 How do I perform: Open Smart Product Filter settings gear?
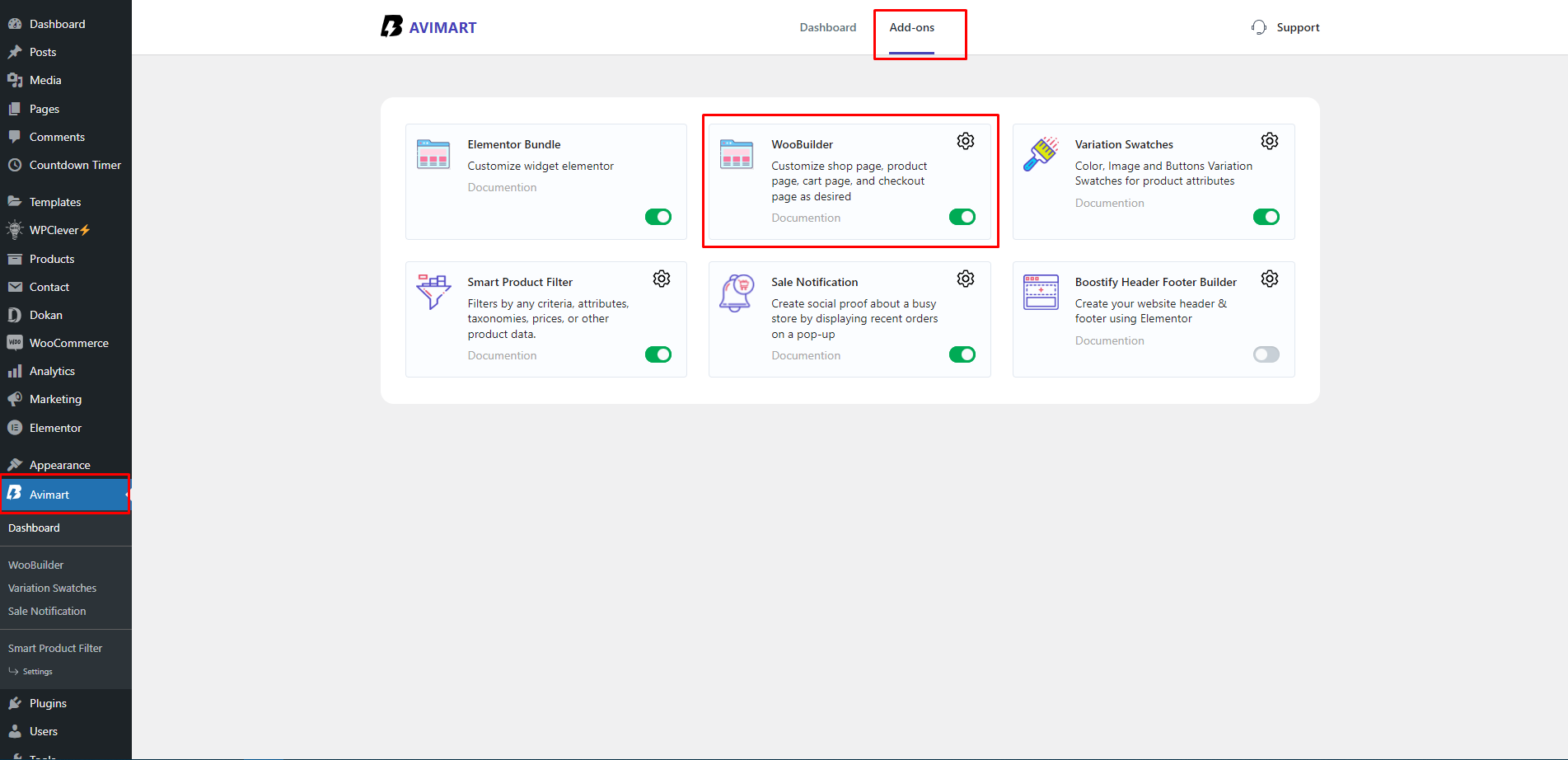point(662,279)
